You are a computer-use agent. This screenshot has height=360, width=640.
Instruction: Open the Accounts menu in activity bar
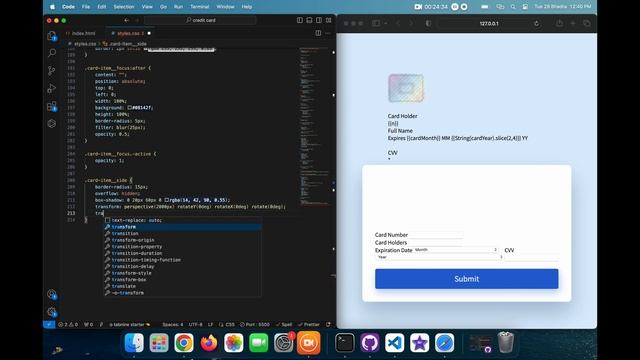tap(52, 294)
